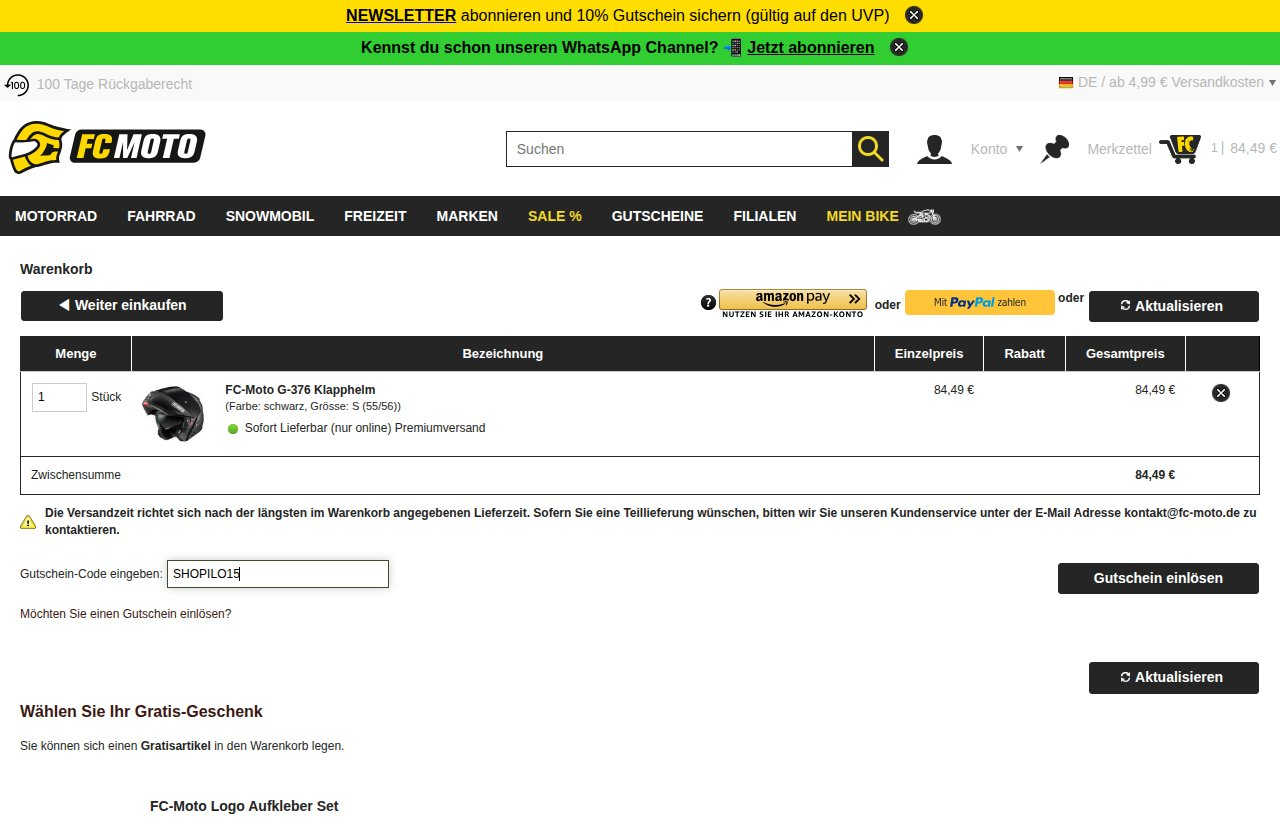This screenshot has height=832, width=1280.
Task: Click the question mark help icon
Action: tap(708, 302)
